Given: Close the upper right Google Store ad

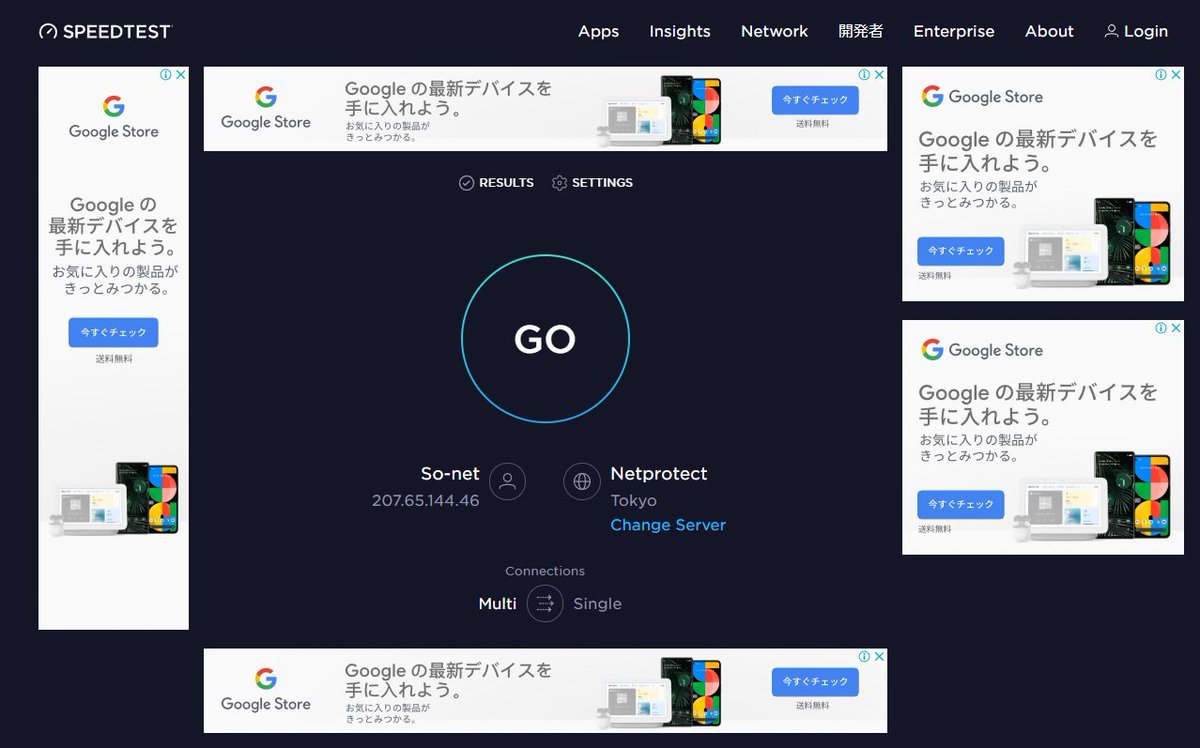Looking at the screenshot, I should pos(1177,74).
